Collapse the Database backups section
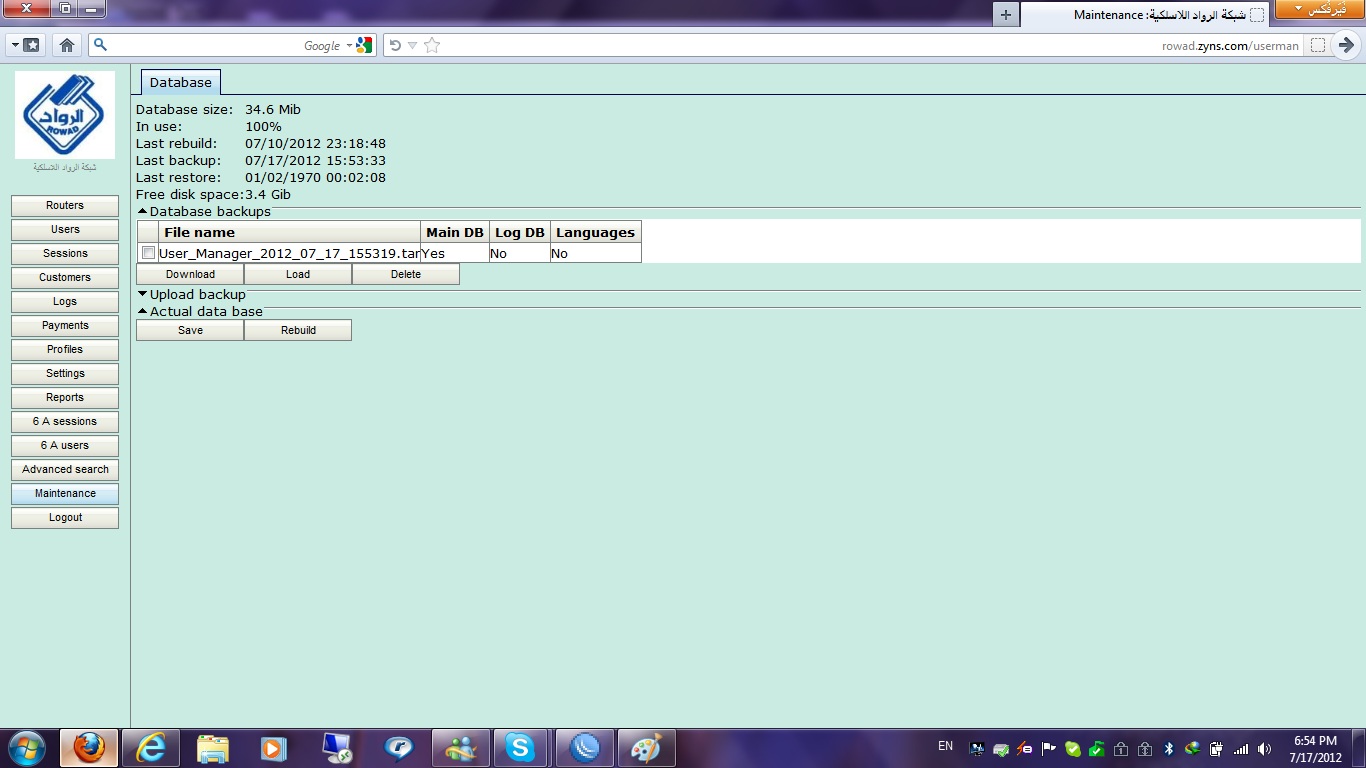 143,212
